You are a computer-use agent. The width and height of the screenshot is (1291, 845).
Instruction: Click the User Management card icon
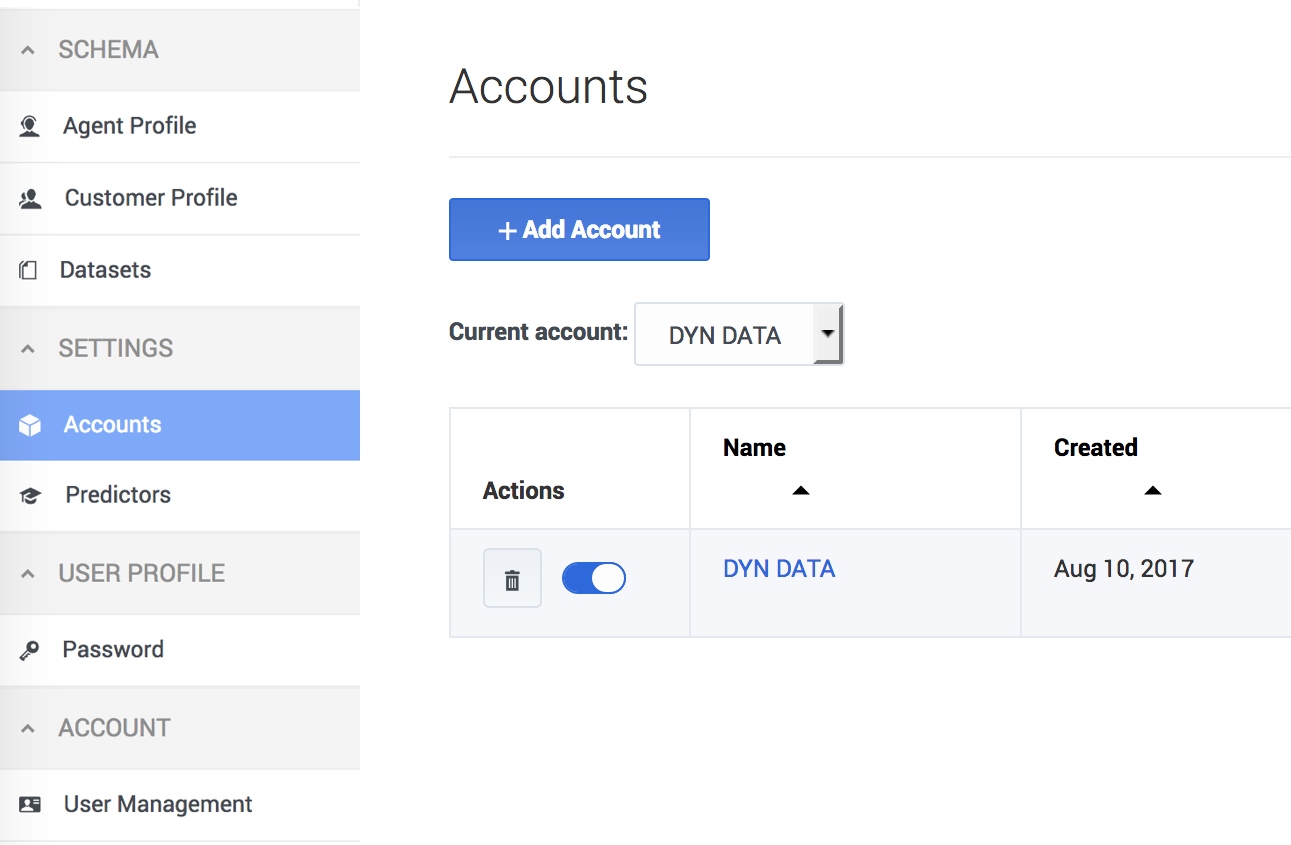(30, 804)
